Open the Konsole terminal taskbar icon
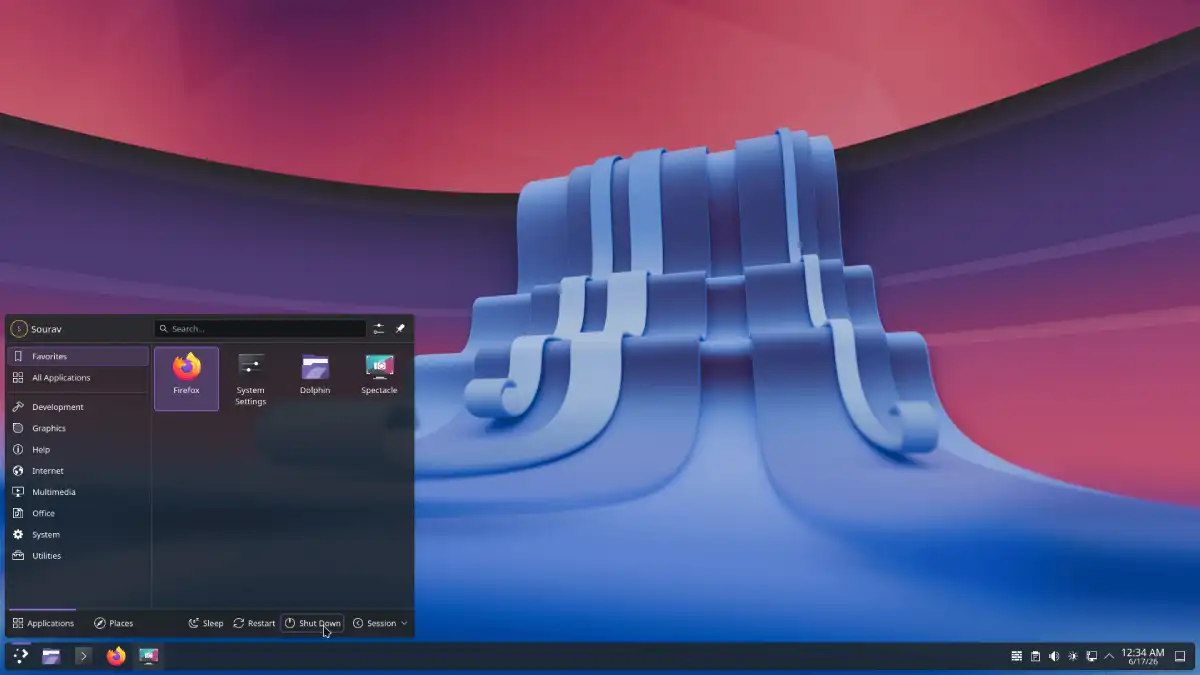Viewport: 1200px width, 675px height. pos(84,656)
